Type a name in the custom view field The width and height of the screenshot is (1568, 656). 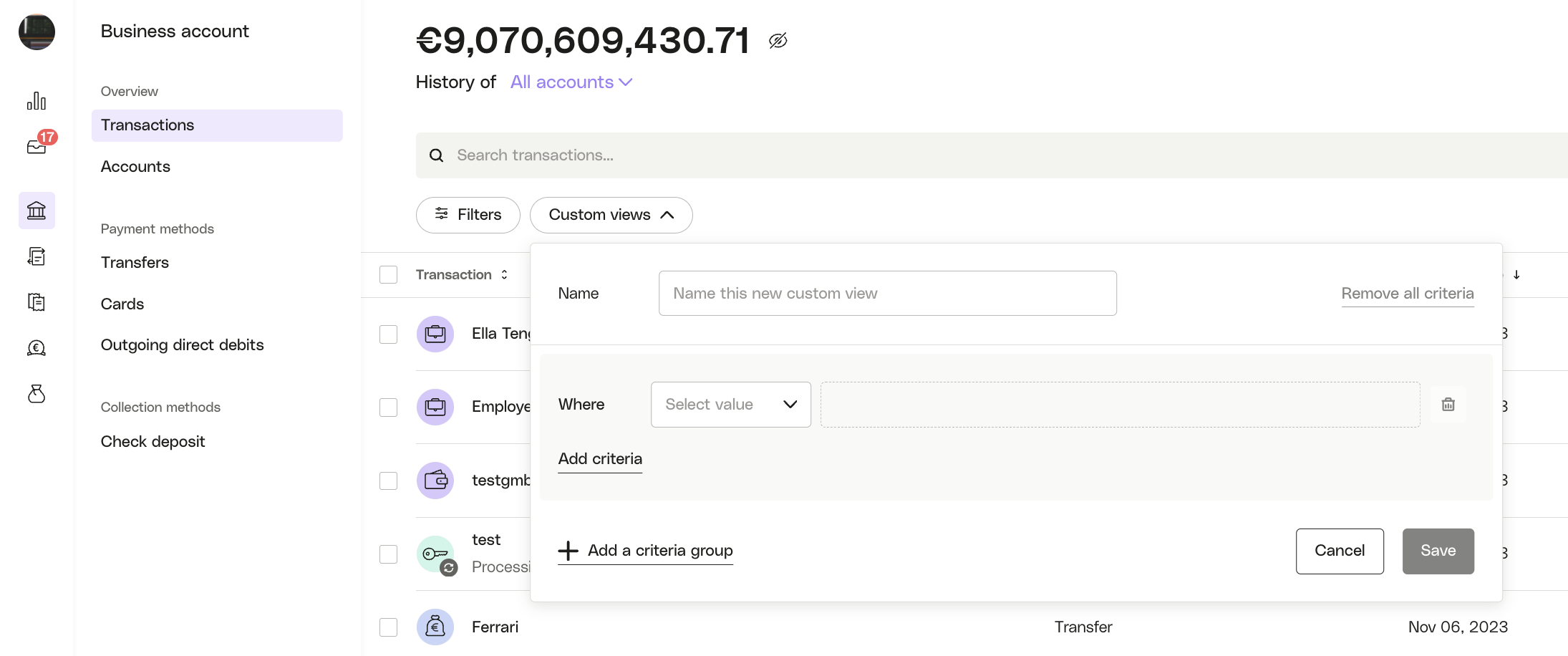pos(887,293)
